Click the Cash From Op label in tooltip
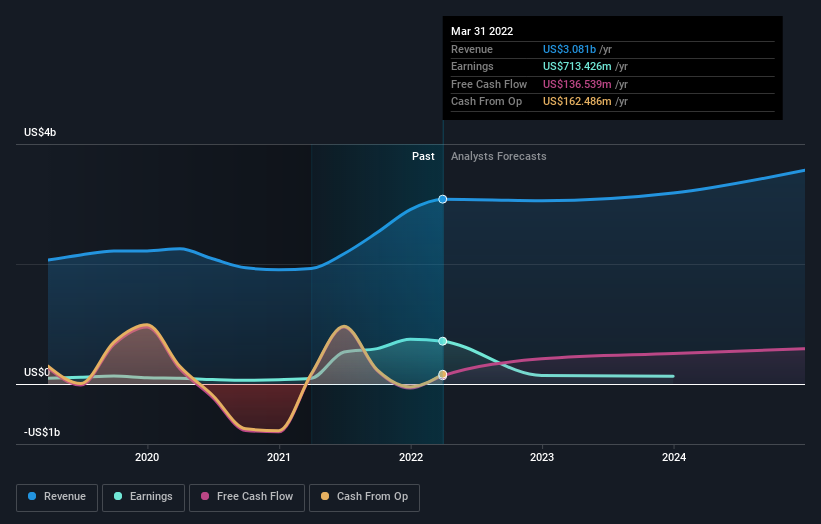Screen dimensions: 821x524 (x=486, y=102)
